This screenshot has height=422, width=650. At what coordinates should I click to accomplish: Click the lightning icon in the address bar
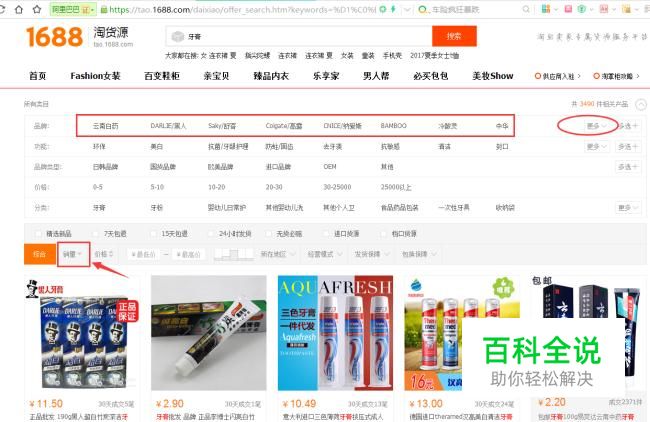coord(393,9)
